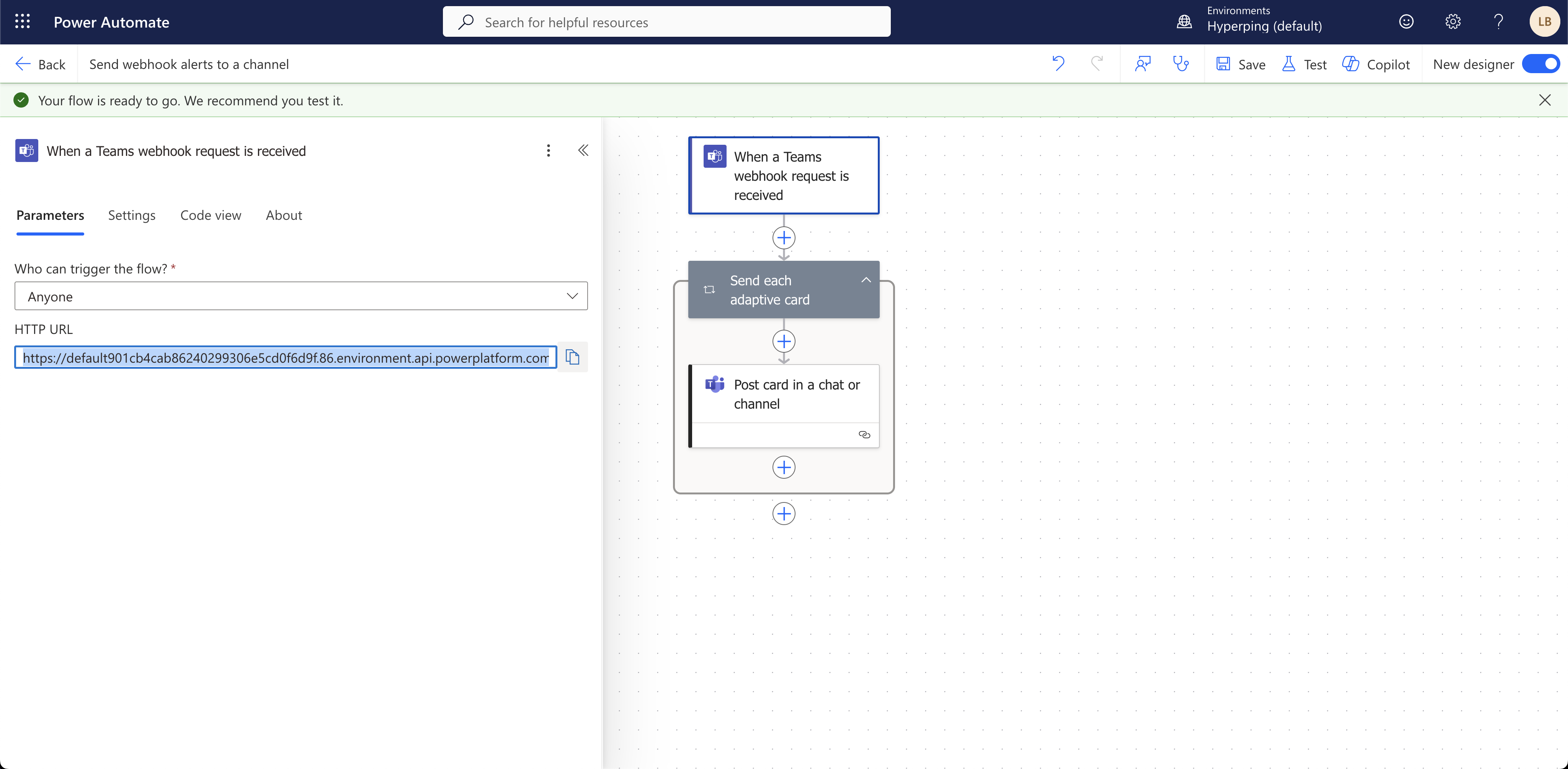
Task: Copy the HTTP URL with copy icon
Action: tap(572, 357)
